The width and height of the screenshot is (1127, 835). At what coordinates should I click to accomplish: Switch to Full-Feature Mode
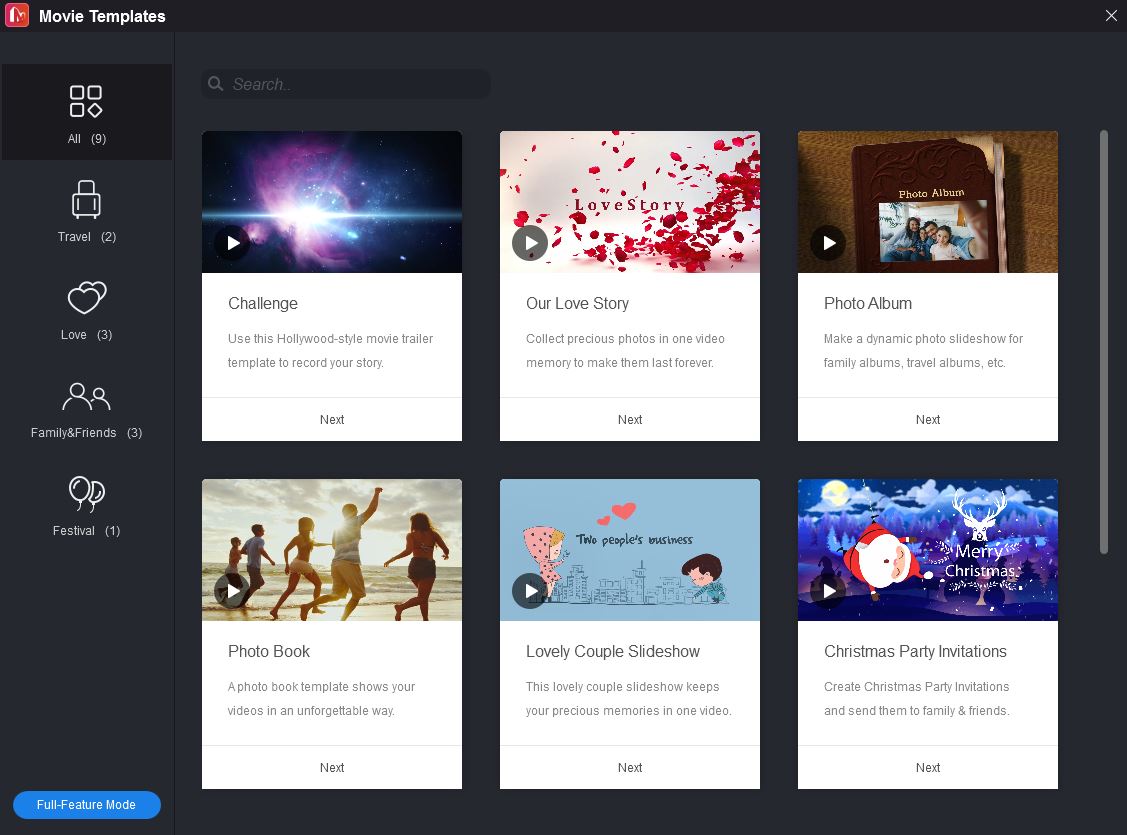86,804
